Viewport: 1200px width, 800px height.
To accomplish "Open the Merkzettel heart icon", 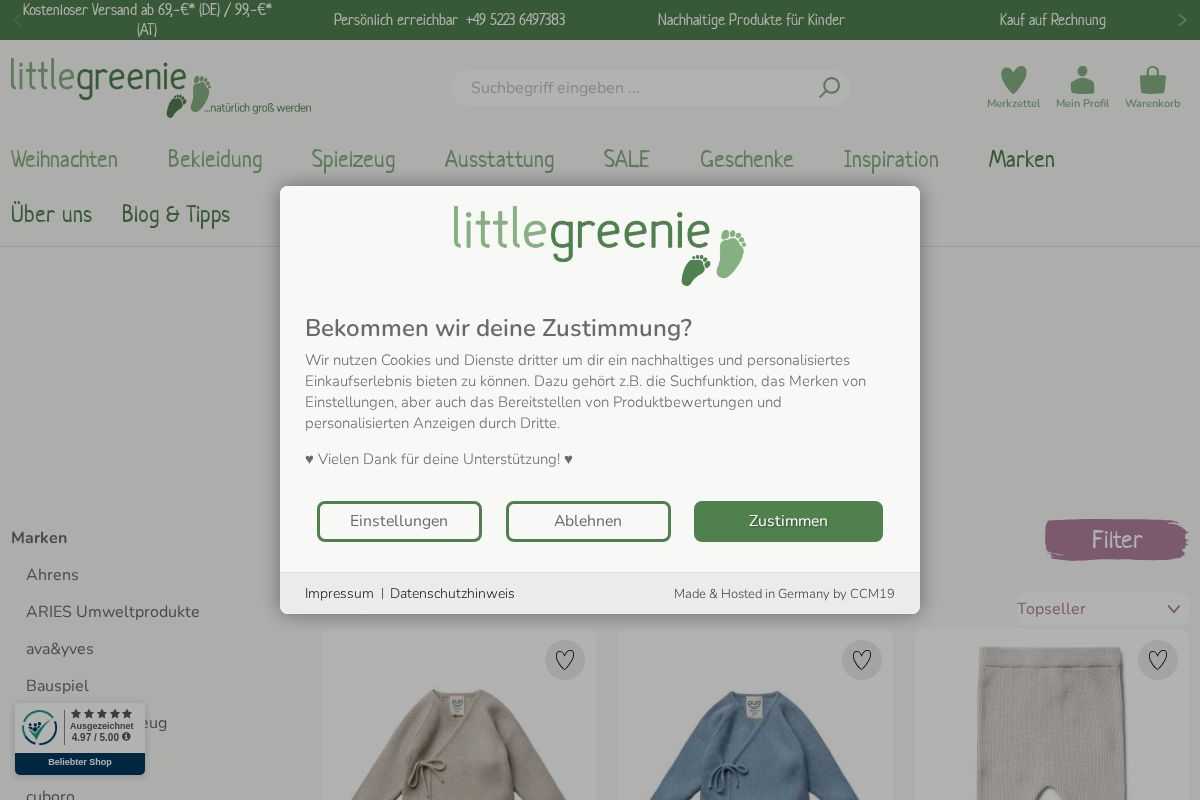I will click(1013, 80).
